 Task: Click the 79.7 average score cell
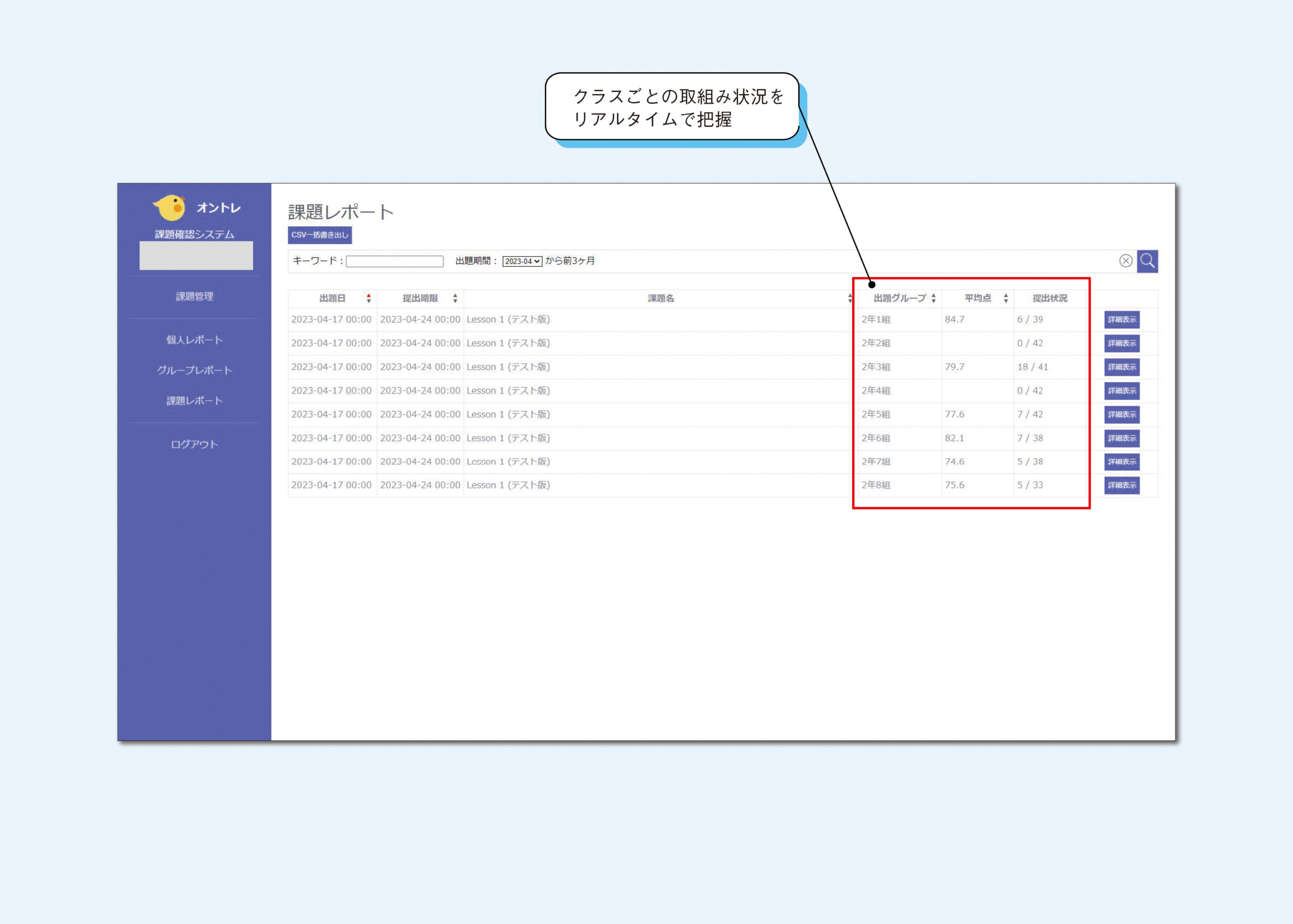tap(977, 367)
